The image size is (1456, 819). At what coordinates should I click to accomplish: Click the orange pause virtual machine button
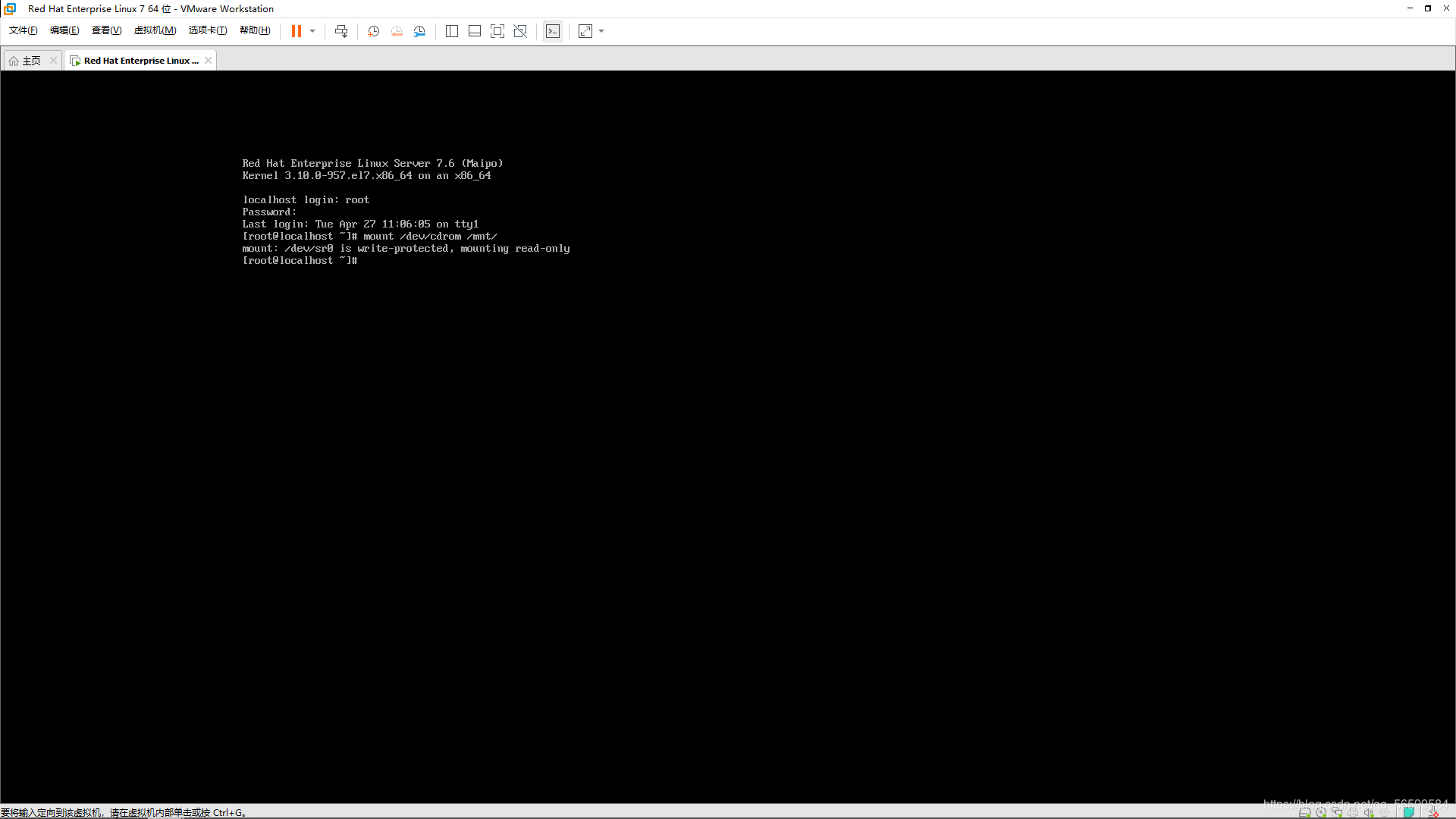[x=297, y=31]
